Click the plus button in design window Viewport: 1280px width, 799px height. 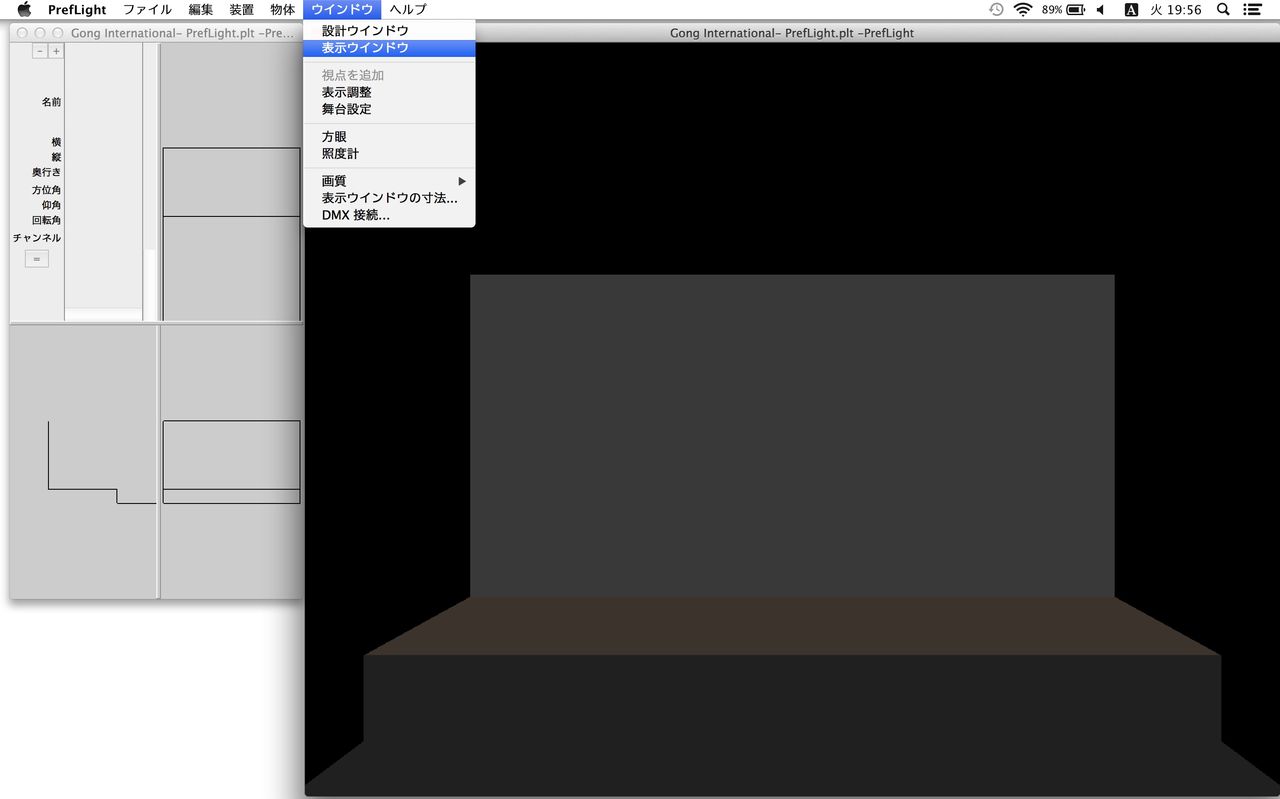[x=56, y=51]
